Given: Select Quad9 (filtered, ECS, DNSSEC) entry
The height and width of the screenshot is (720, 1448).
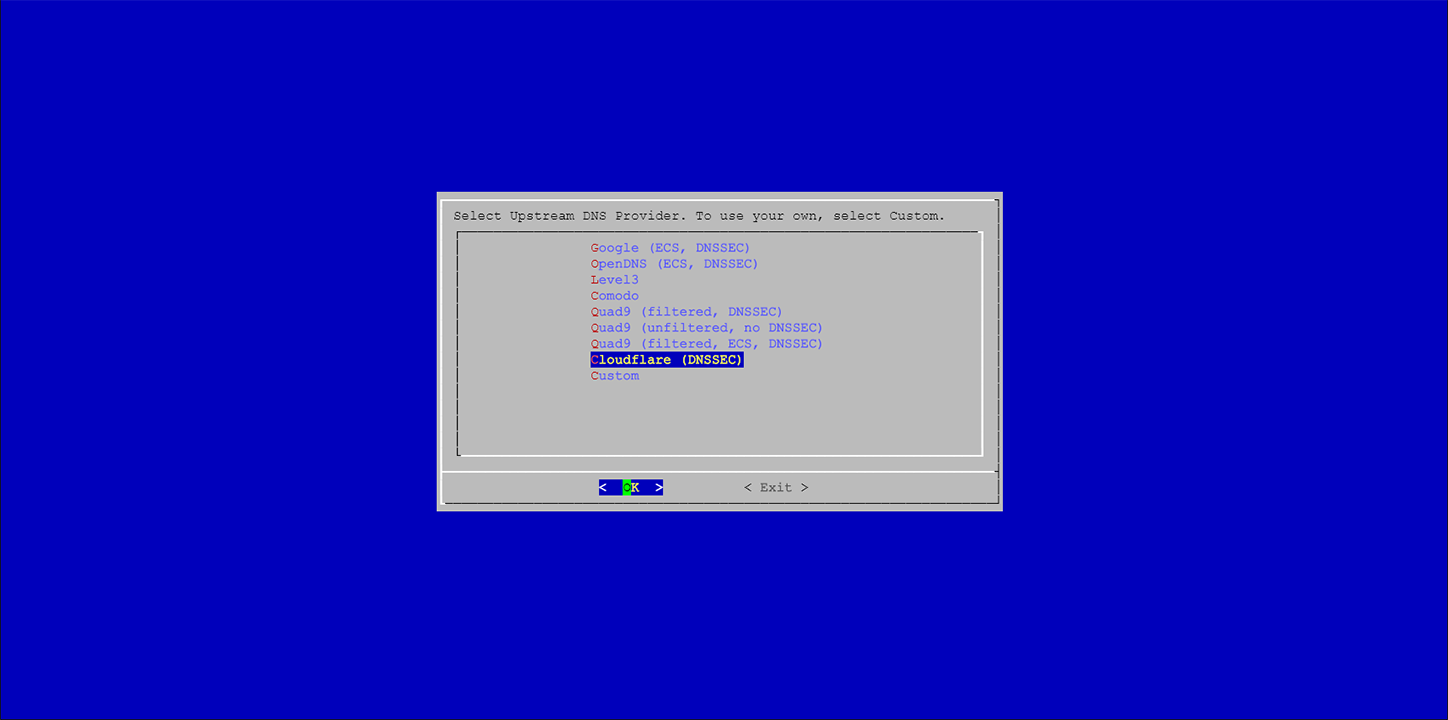Looking at the screenshot, I should (x=706, y=344).
